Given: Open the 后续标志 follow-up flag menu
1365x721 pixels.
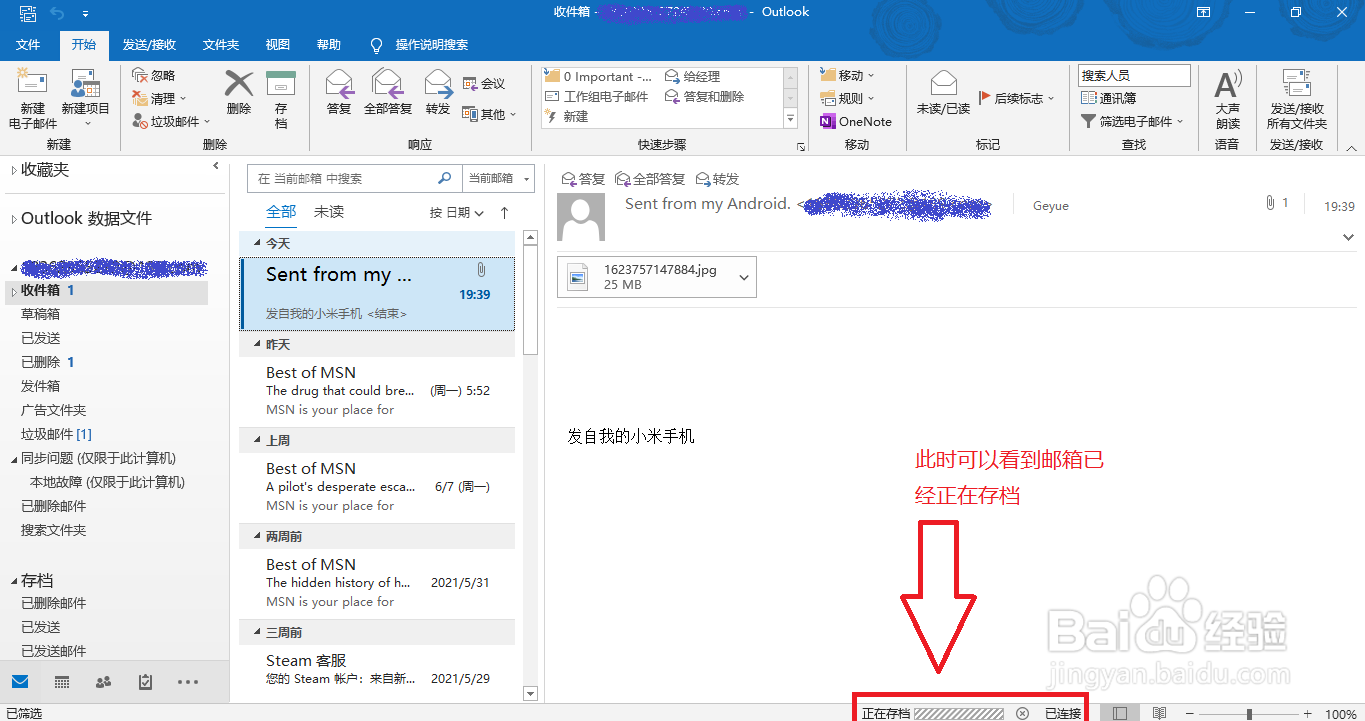Looking at the screenshot, I should [x=1017, y=99].
